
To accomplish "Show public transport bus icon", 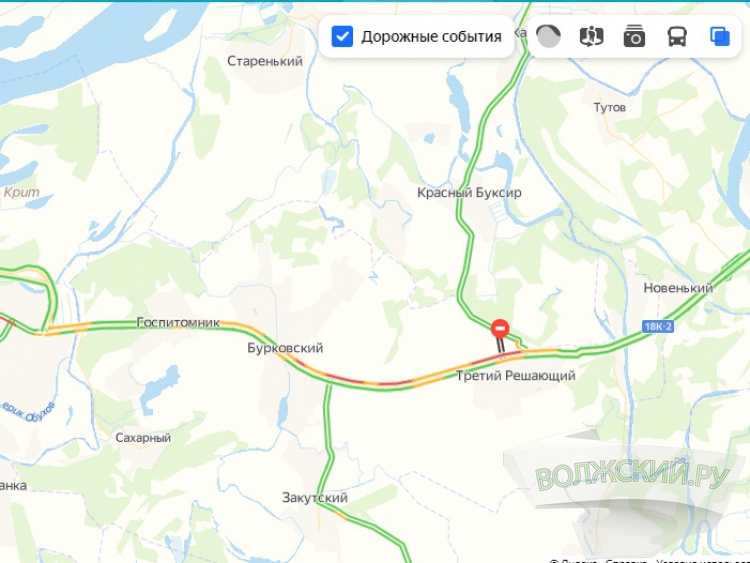I will (x=677, y=36).
